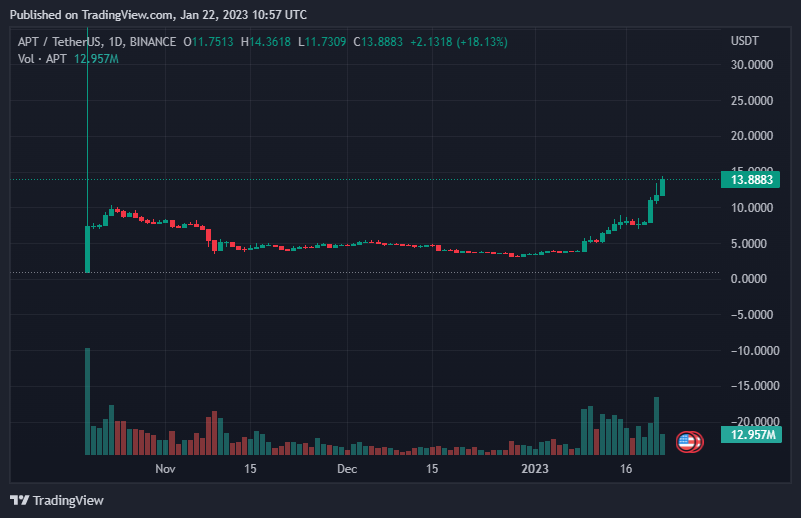Click the 16 date label on time axis

point(626,468)
